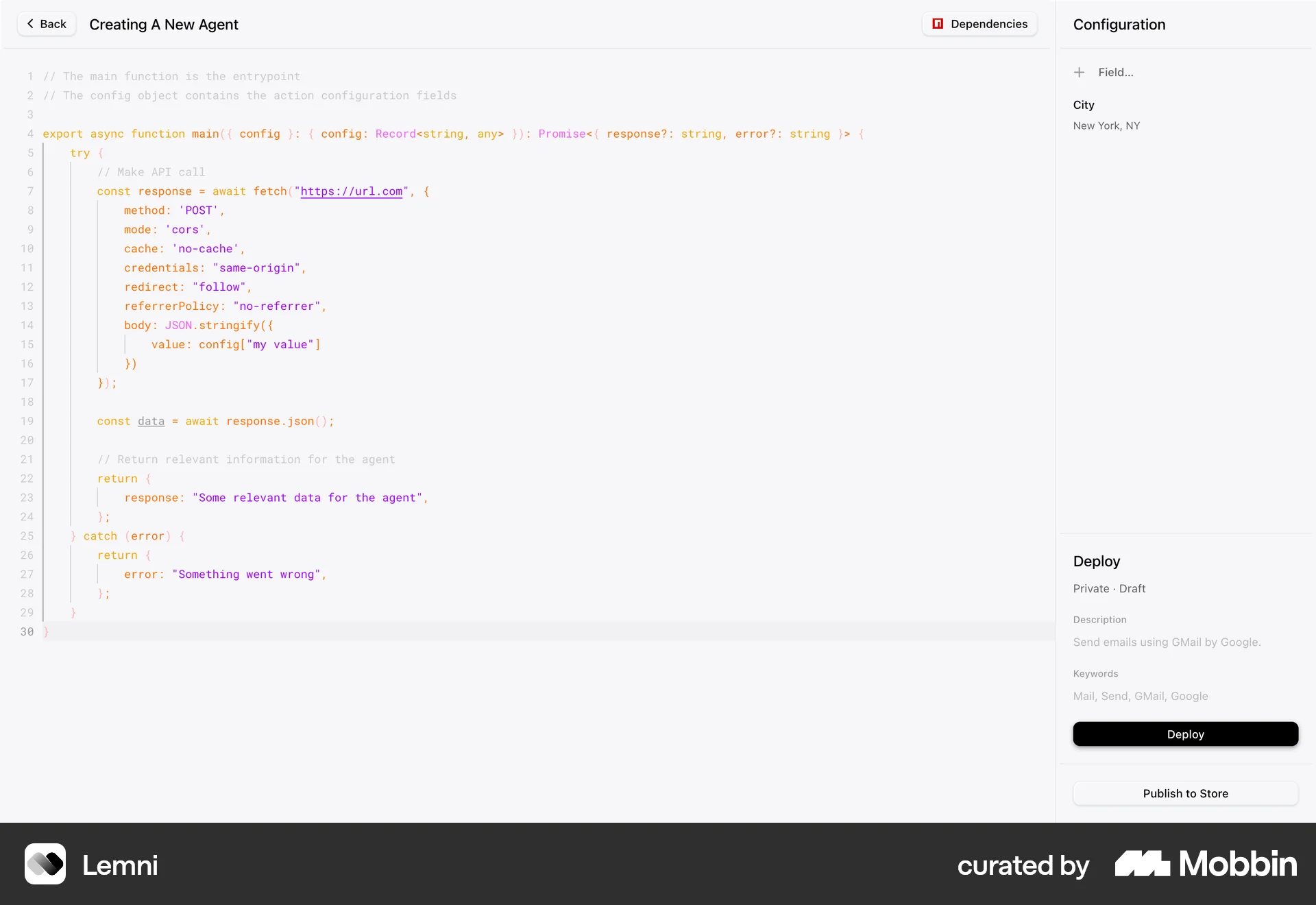Select the City configuration field
This screenshot has width=1316, height=905.
1085,104
